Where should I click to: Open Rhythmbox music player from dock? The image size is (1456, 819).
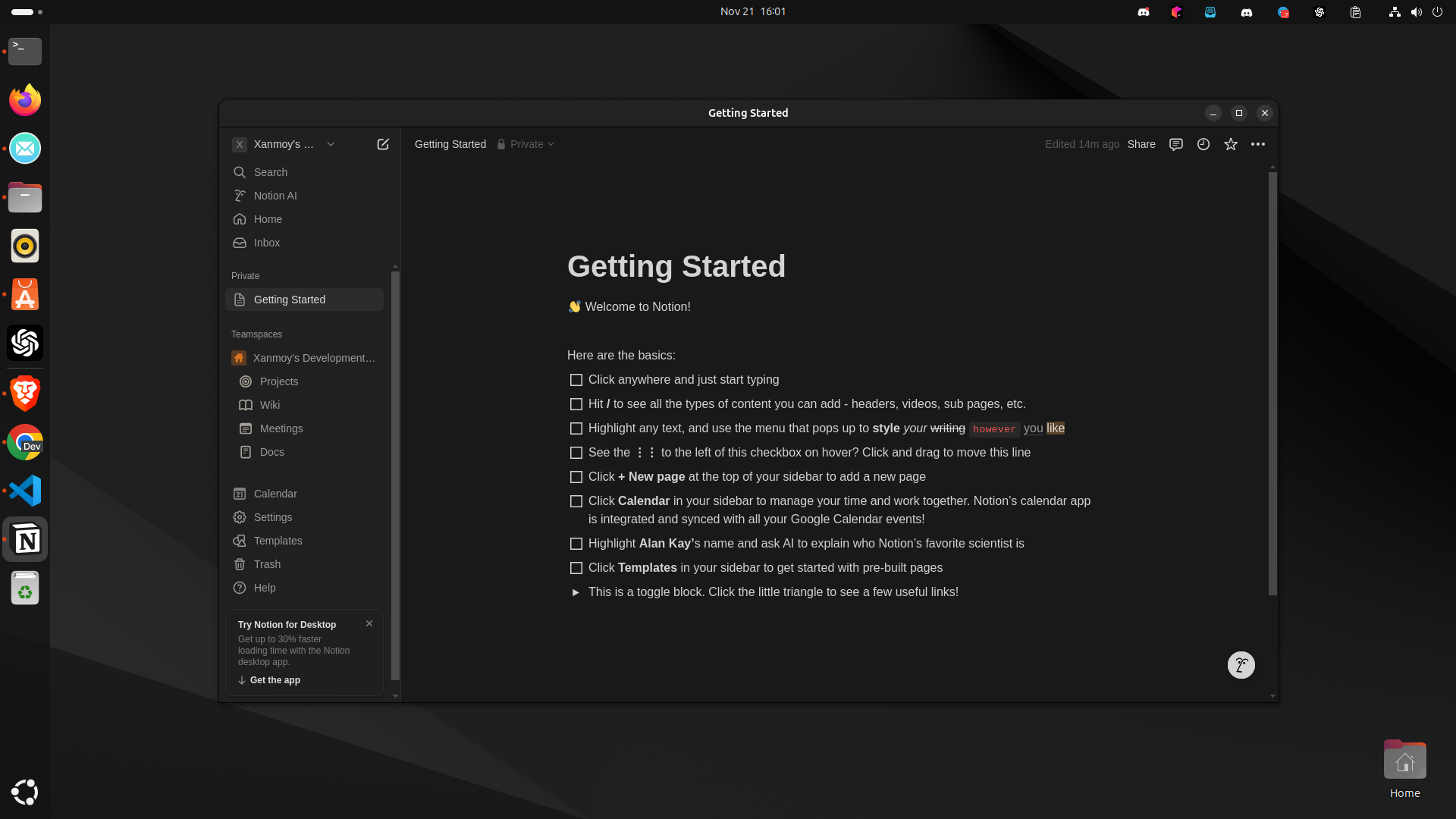[x=25, y=246]
